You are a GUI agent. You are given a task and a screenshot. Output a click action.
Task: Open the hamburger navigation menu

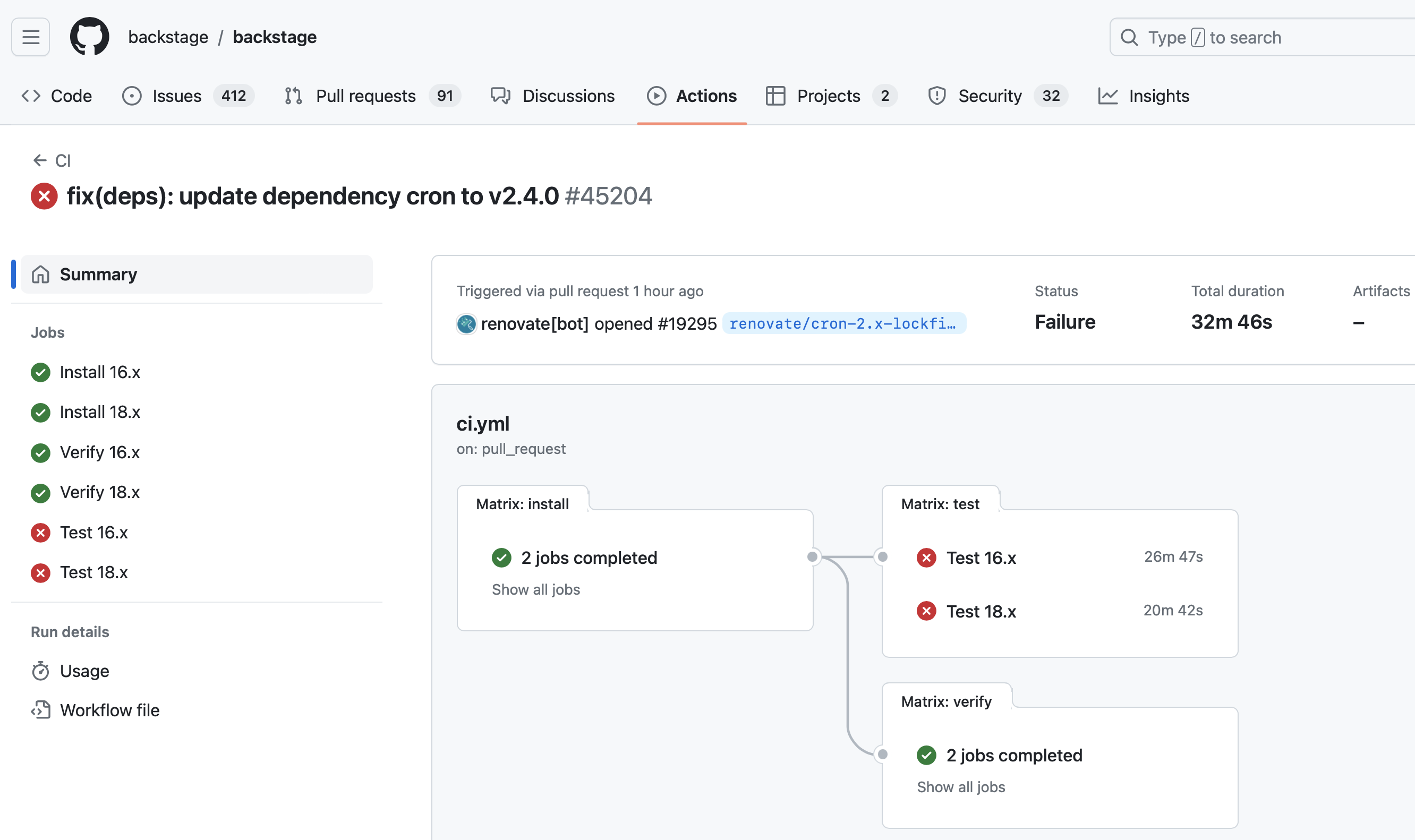tap(31, 37)
